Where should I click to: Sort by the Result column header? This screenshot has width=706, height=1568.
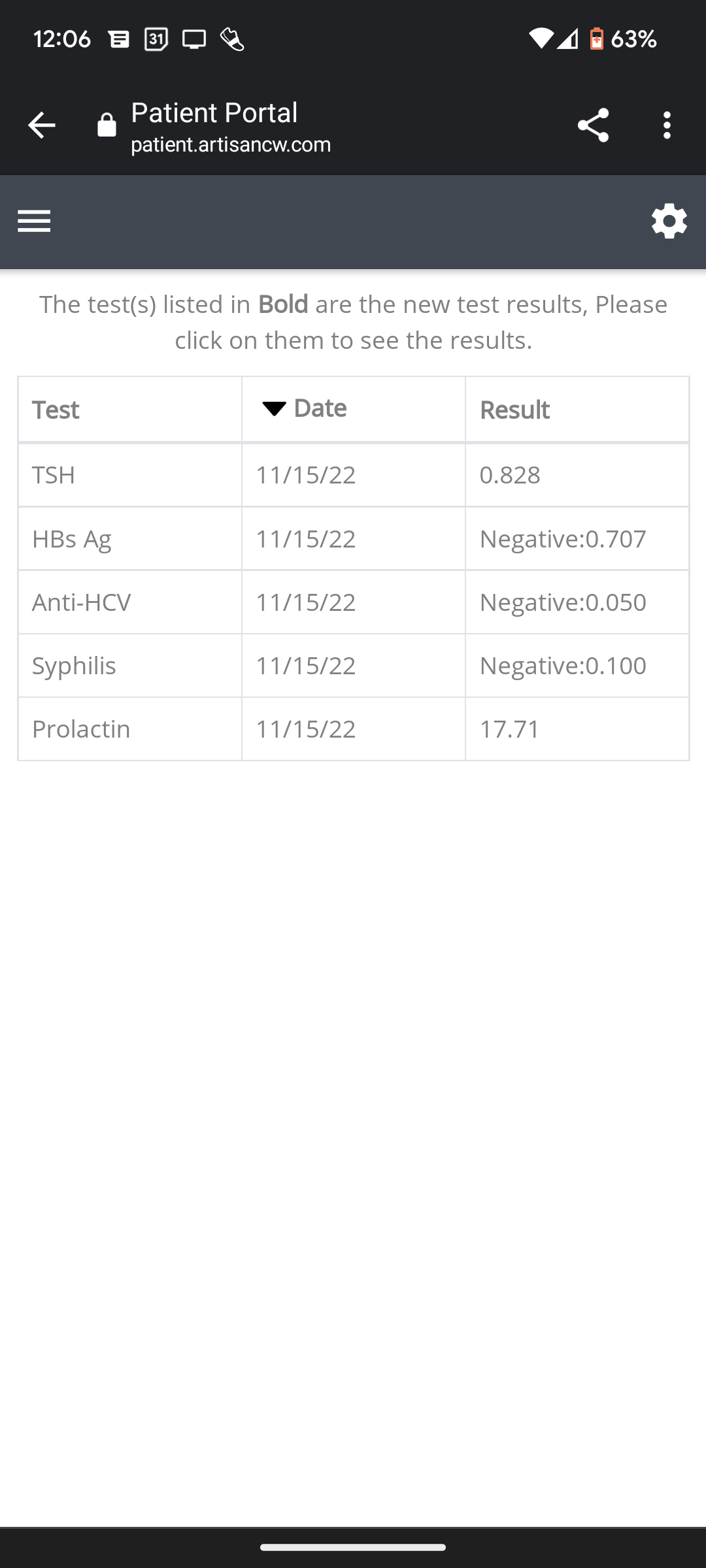point(514,410)
